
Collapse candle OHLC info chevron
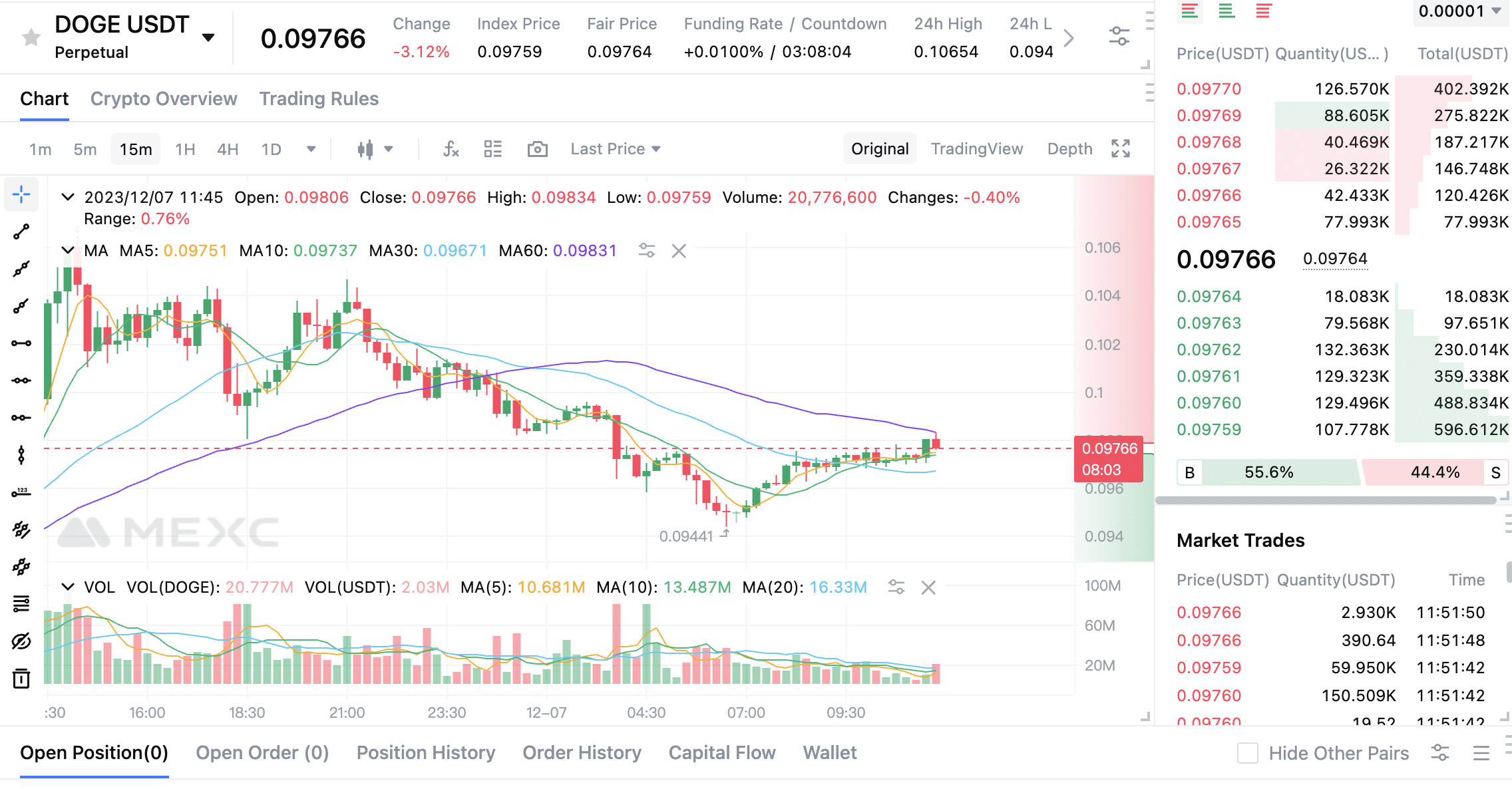(x=67, y=197)
